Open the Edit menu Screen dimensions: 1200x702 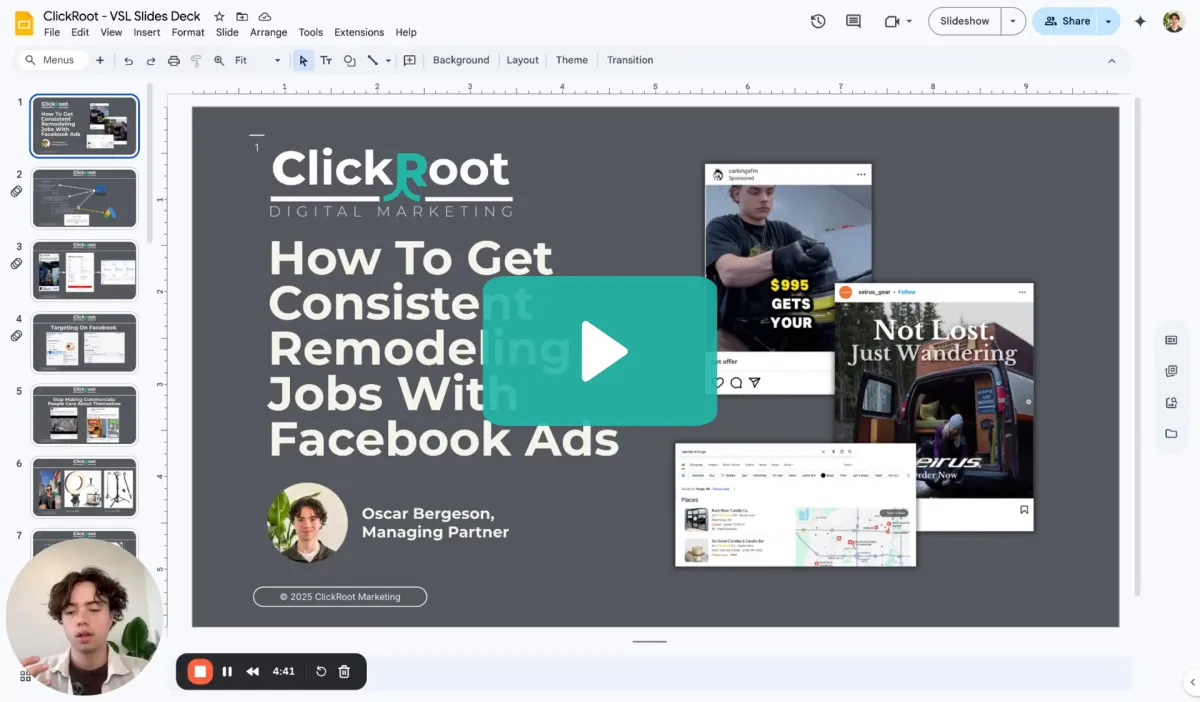[x=80, y=32]
